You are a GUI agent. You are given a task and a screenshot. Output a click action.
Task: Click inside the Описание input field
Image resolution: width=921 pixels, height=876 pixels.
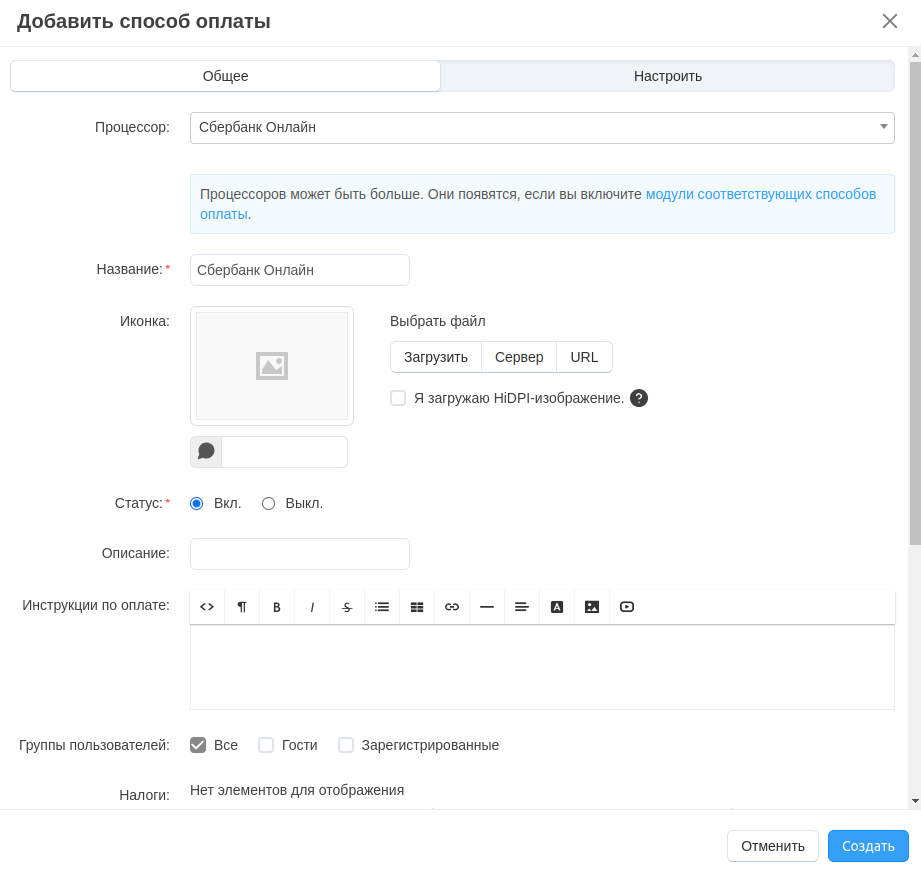click(300, 554)
